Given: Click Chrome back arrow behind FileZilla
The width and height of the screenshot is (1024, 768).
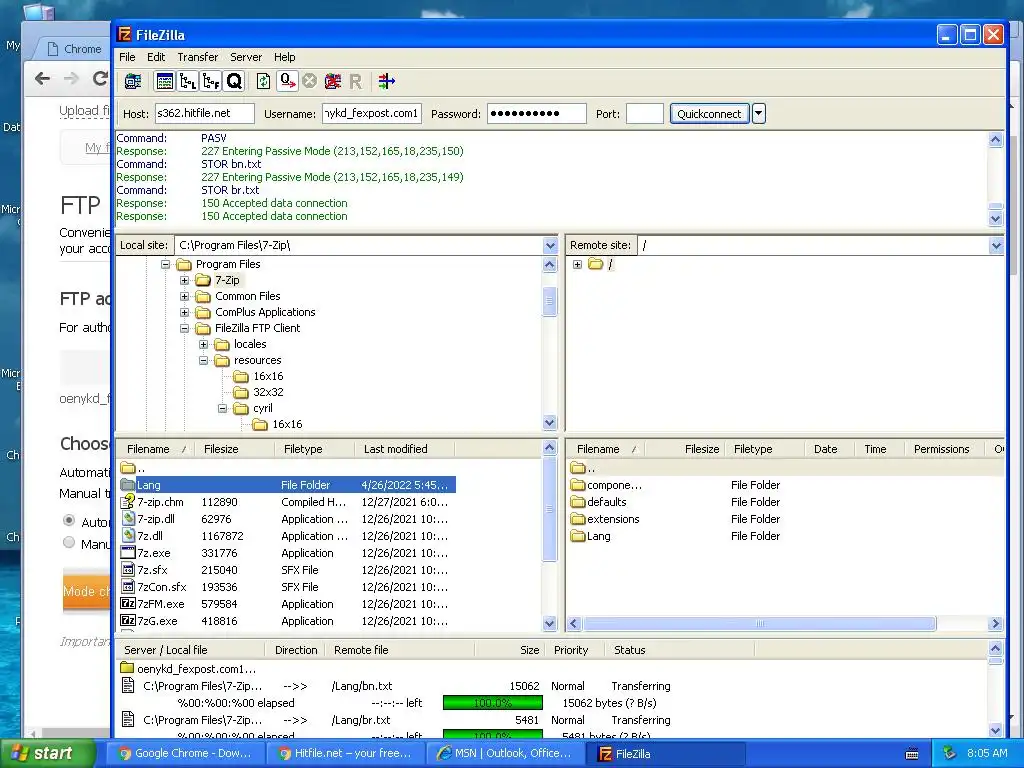Looking at the screenshot, I should tap(42, 79).
